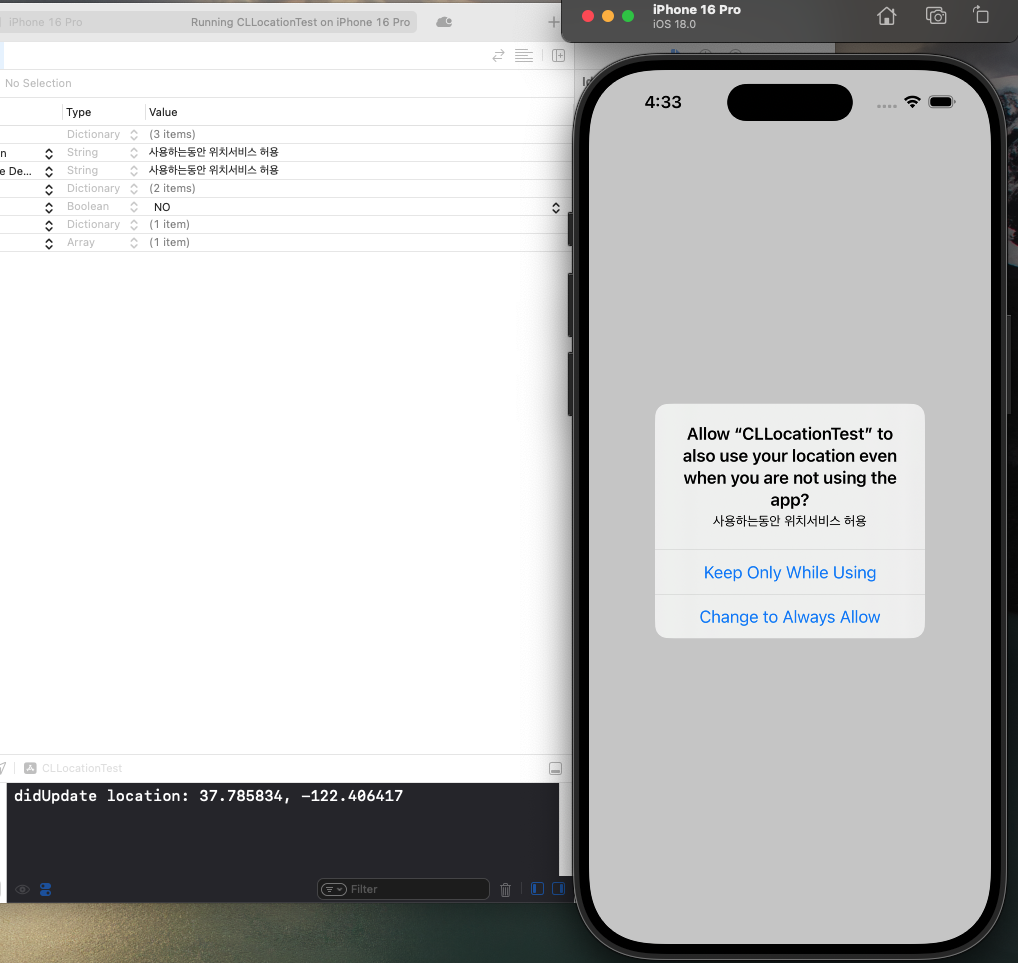This screenshot has height=963, width=1018.
Task: Open type popup of second String row
Action: [134, 171]
